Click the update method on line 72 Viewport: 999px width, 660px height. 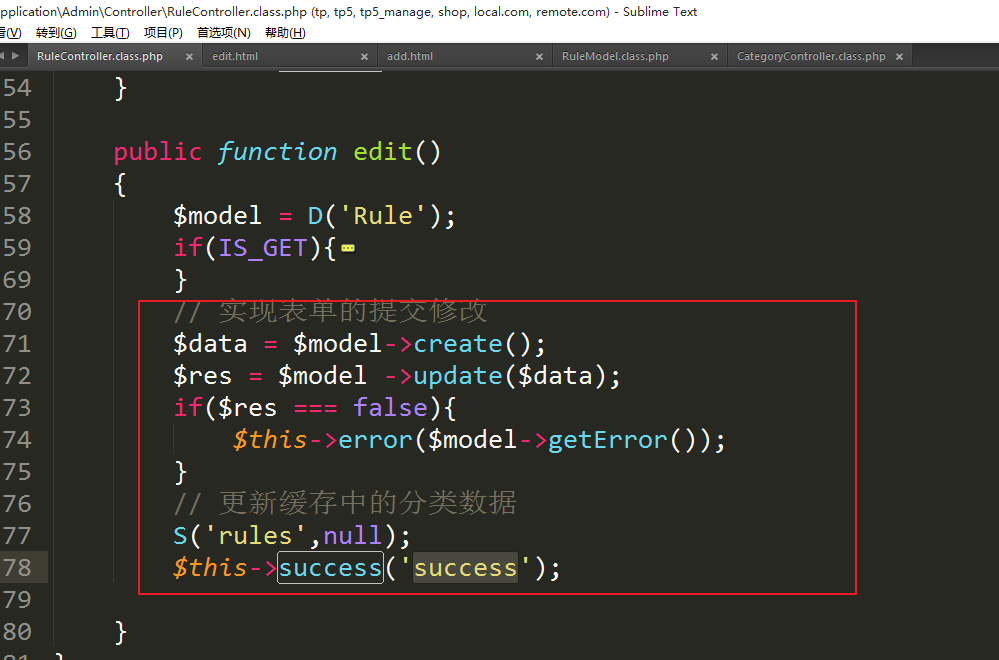point(458,376)
